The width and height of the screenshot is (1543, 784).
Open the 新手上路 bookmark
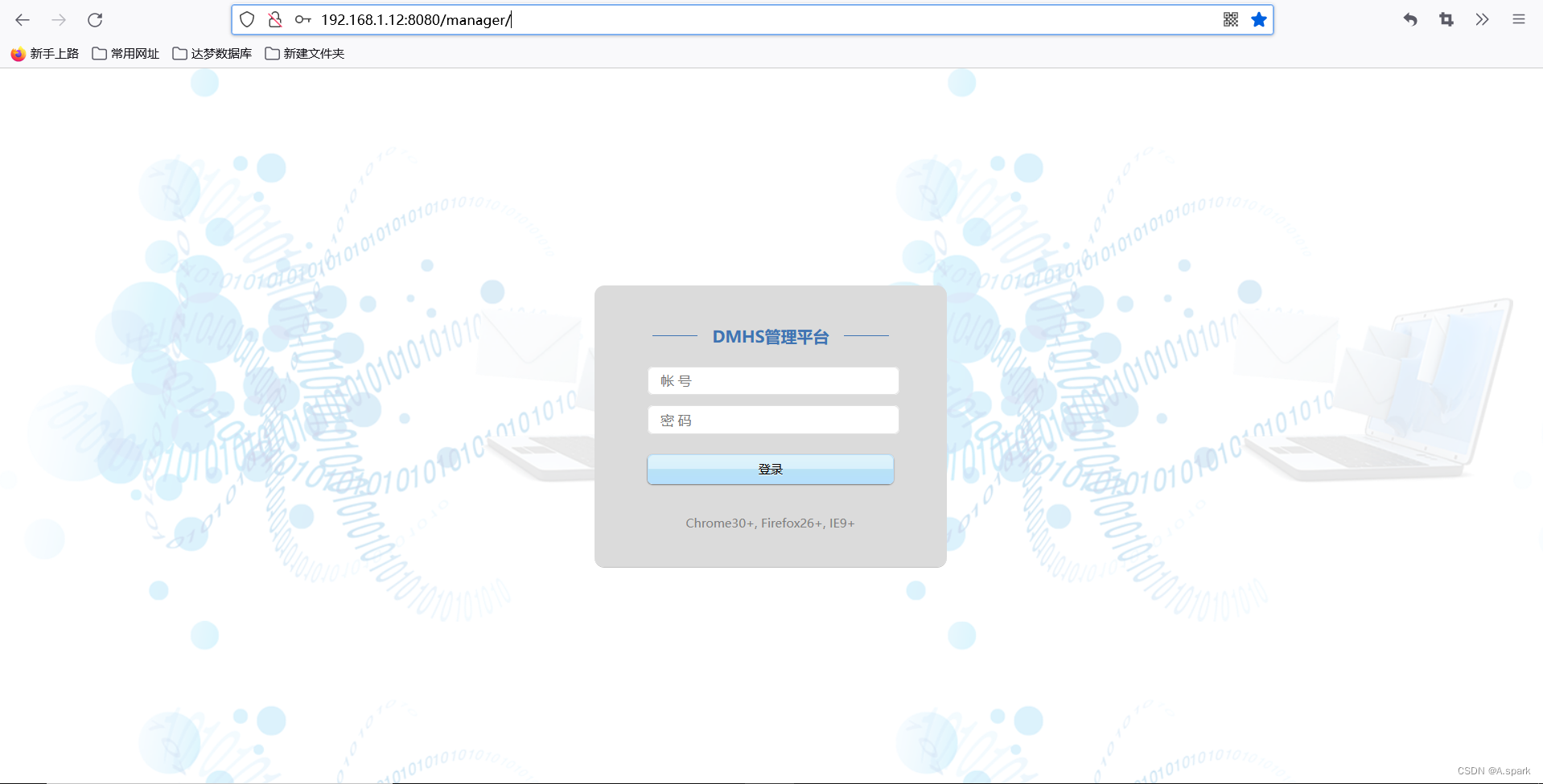tap(45, 54)
